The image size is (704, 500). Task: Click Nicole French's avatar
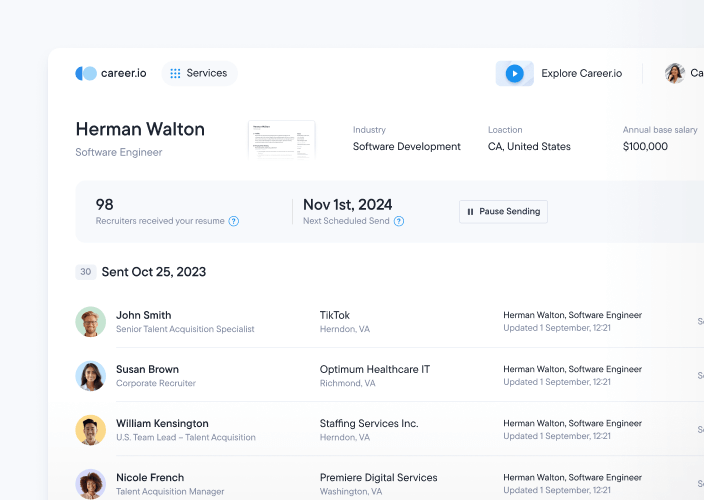click(x=91, y=484)
